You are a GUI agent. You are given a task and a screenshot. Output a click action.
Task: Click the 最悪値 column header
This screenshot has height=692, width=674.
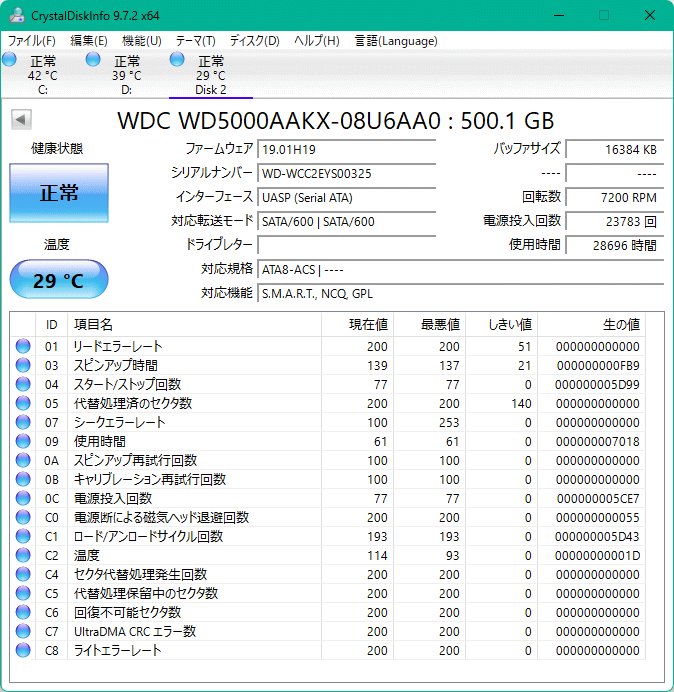coord(429,325)
